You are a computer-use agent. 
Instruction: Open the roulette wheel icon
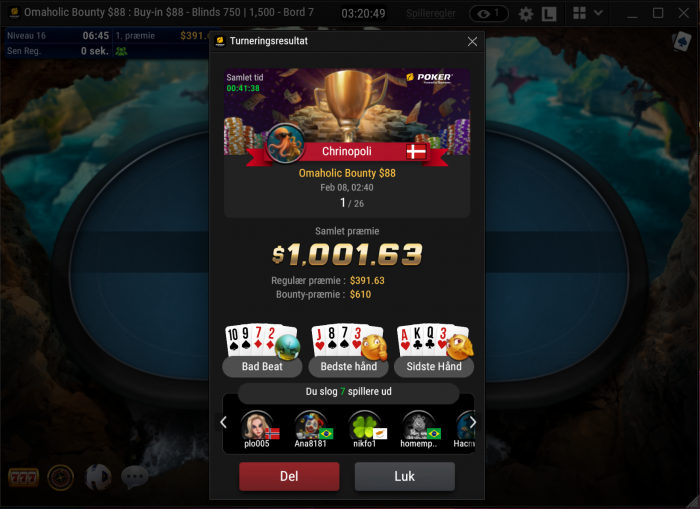click(61, 478)
